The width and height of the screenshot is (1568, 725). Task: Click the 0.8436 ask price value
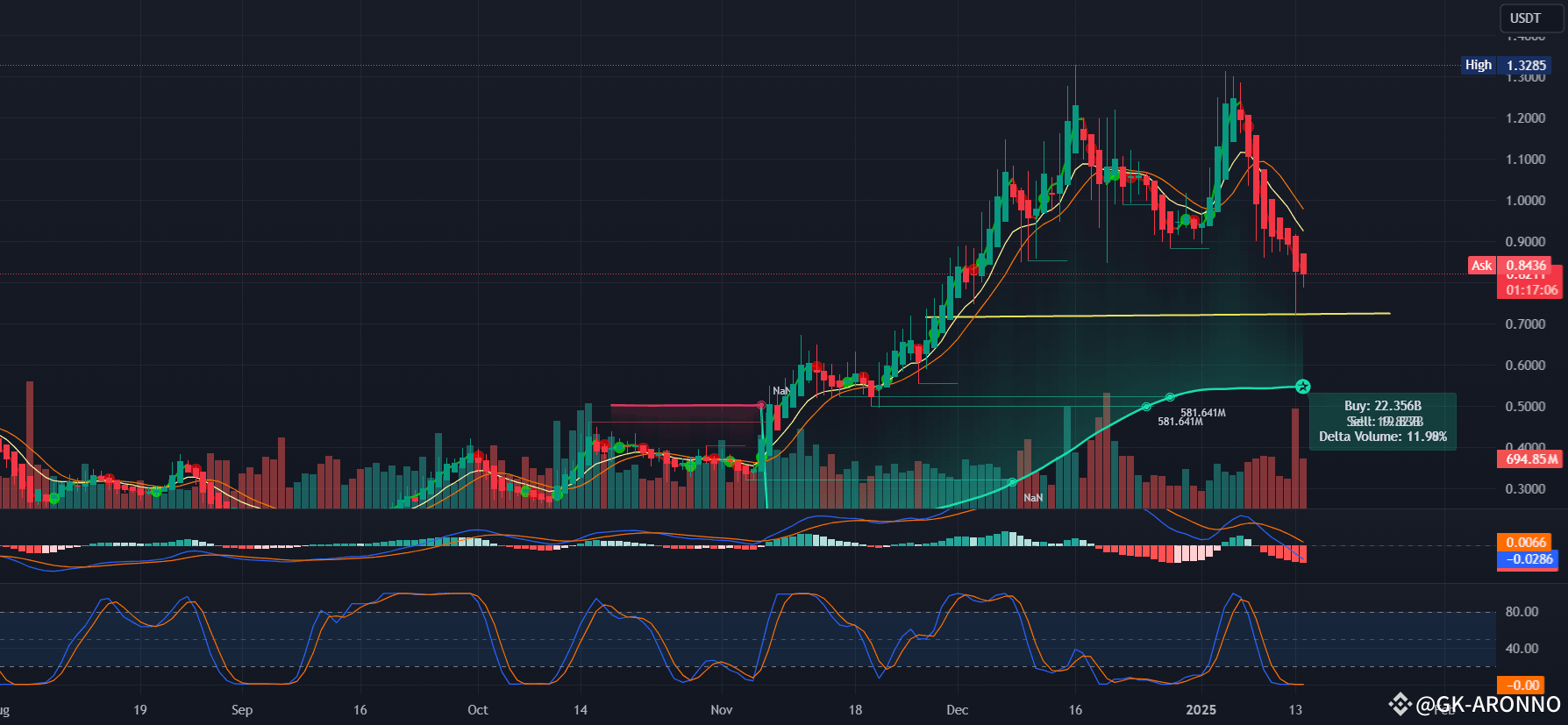click(x=1526, y=266)
